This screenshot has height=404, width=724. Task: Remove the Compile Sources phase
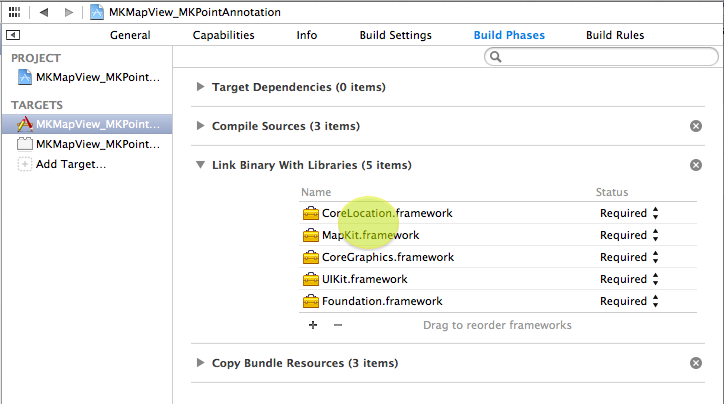tap(696, 126)
